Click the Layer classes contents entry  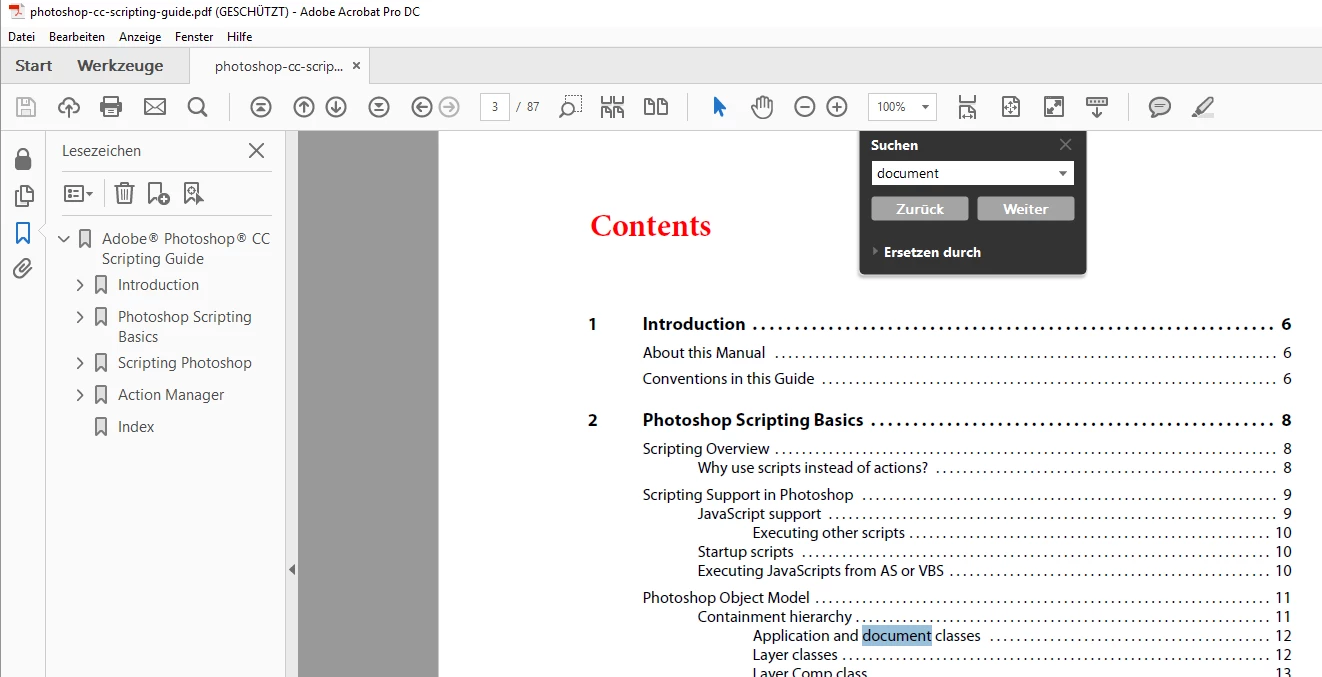[1022, 655]
